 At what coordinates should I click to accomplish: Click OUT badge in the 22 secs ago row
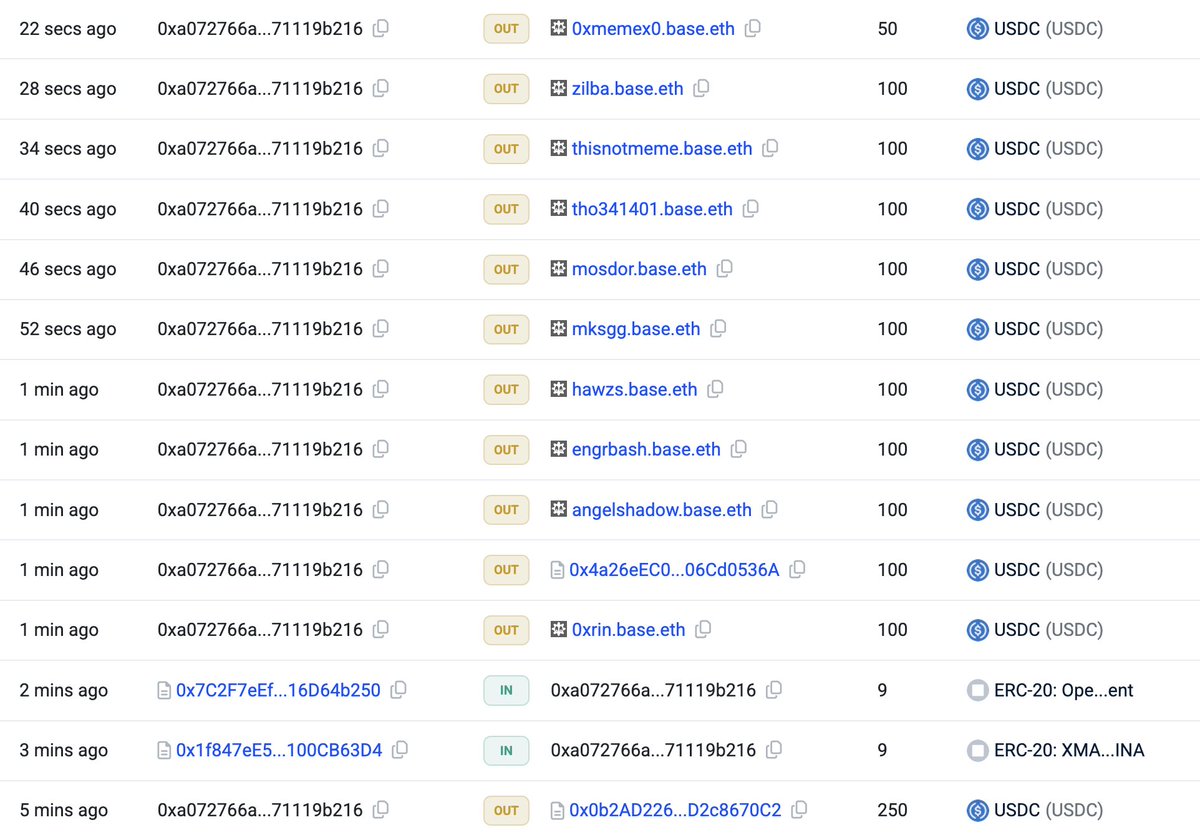tap(506, 29)
